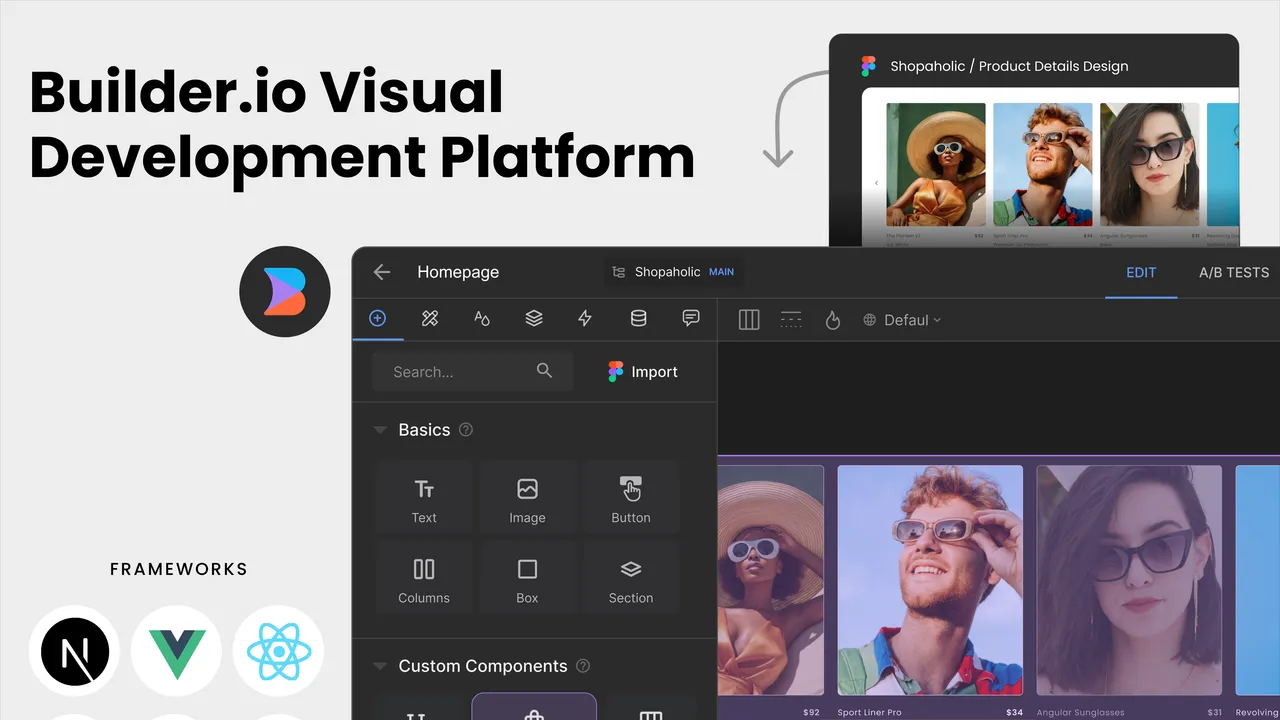
Task: Click the Shopaholic MAIN branch selector
Action: coord(675,272)
